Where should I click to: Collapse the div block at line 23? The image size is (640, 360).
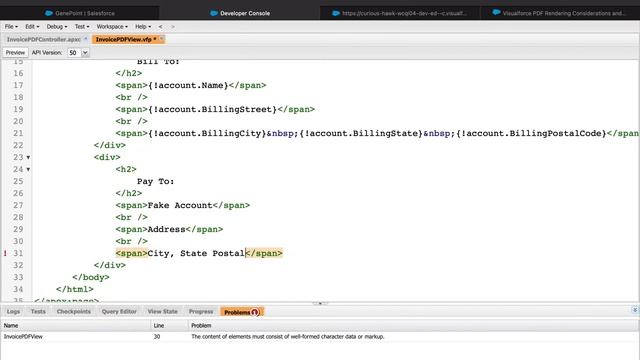coord(28,158)
